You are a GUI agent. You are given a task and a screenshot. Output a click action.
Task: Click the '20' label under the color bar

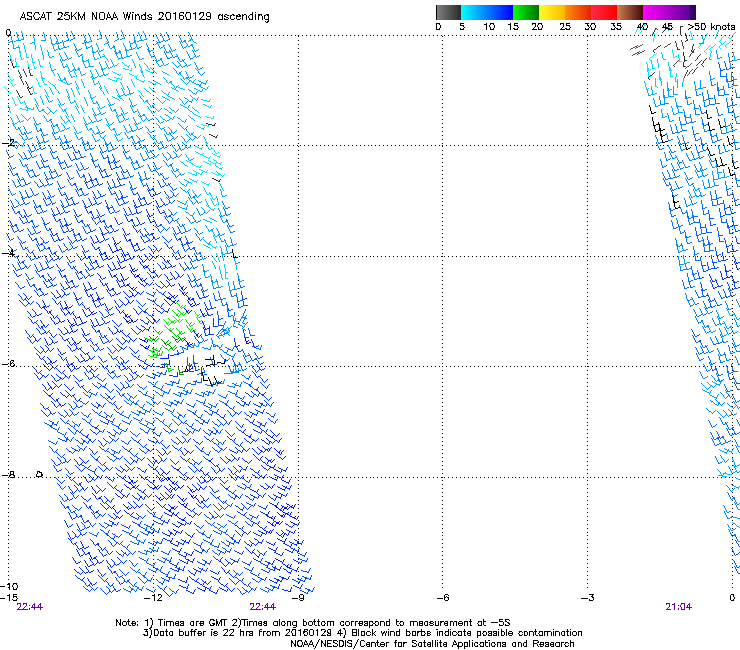coord(538,27)
